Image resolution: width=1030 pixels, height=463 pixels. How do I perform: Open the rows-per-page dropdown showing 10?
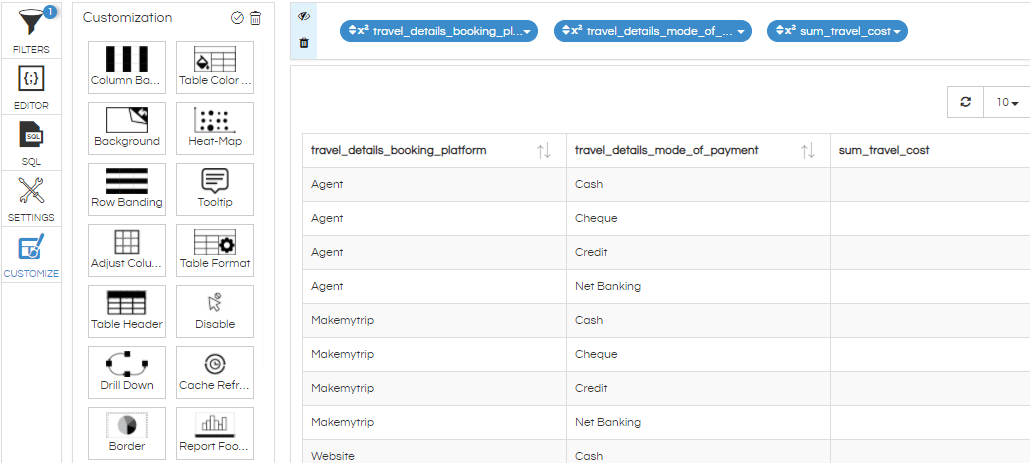tap(1007, 102)
